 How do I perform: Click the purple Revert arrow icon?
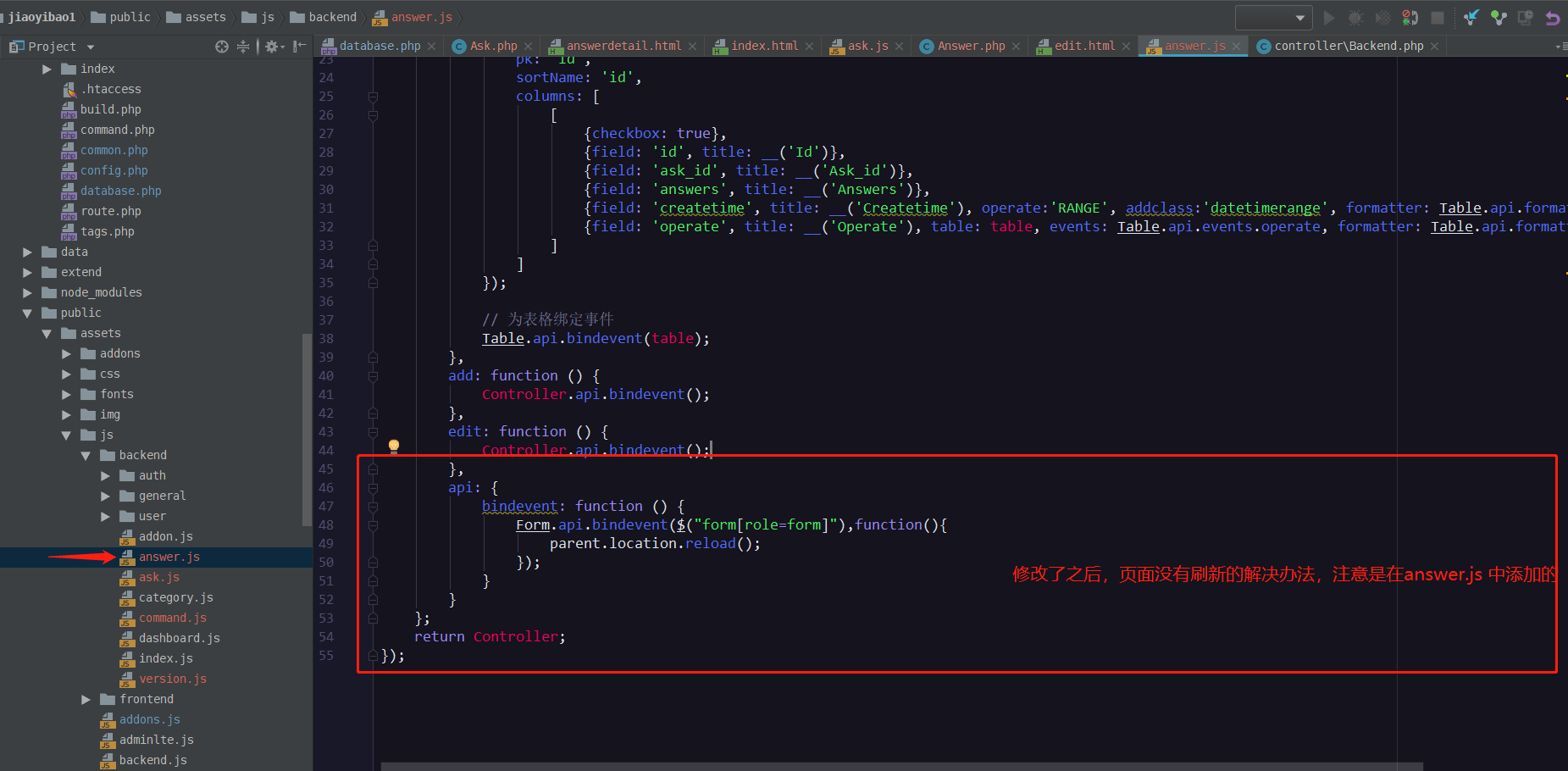pos(1553,17)
